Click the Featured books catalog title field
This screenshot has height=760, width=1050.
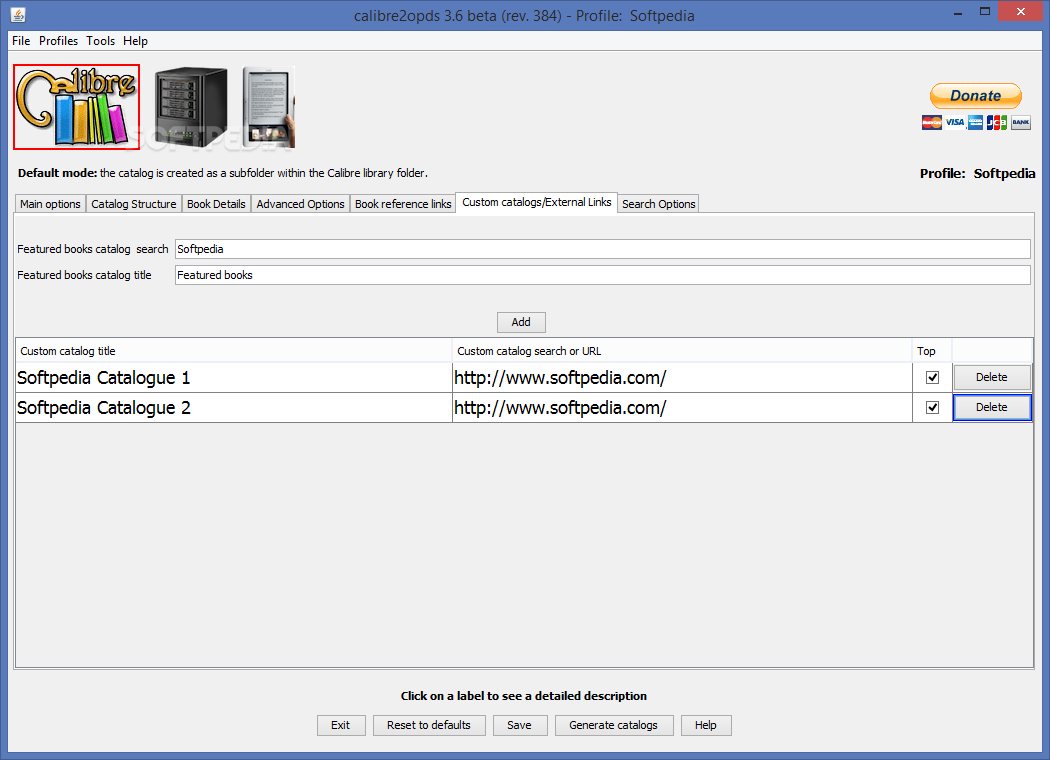click(x=603, y=275)
